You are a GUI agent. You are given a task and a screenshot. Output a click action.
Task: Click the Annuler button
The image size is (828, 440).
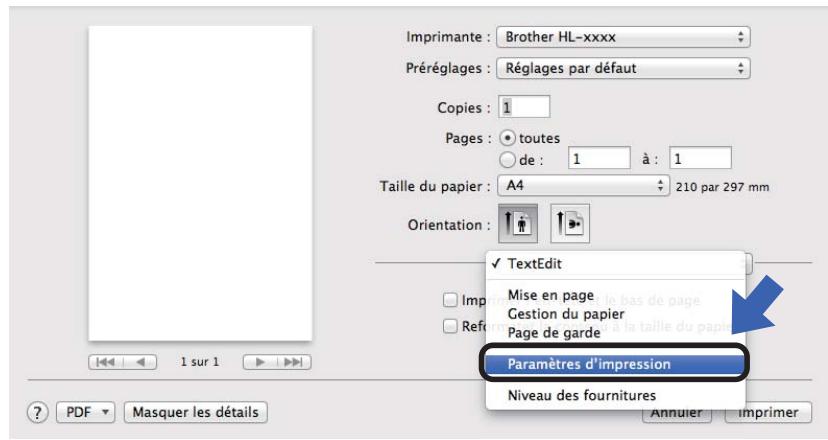[676, 413]
